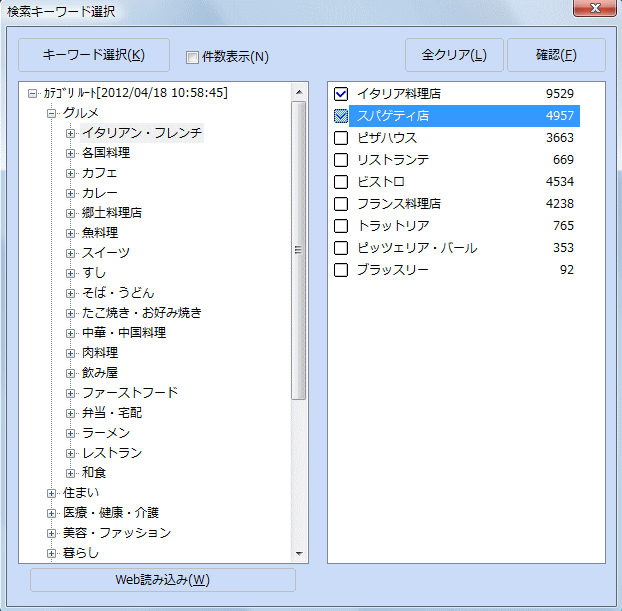Image resolution: width=622 pixels, height=611 pixels.
Task: Enable the 件数表示(N) checkbox
Action: click(x=193, y=57)
